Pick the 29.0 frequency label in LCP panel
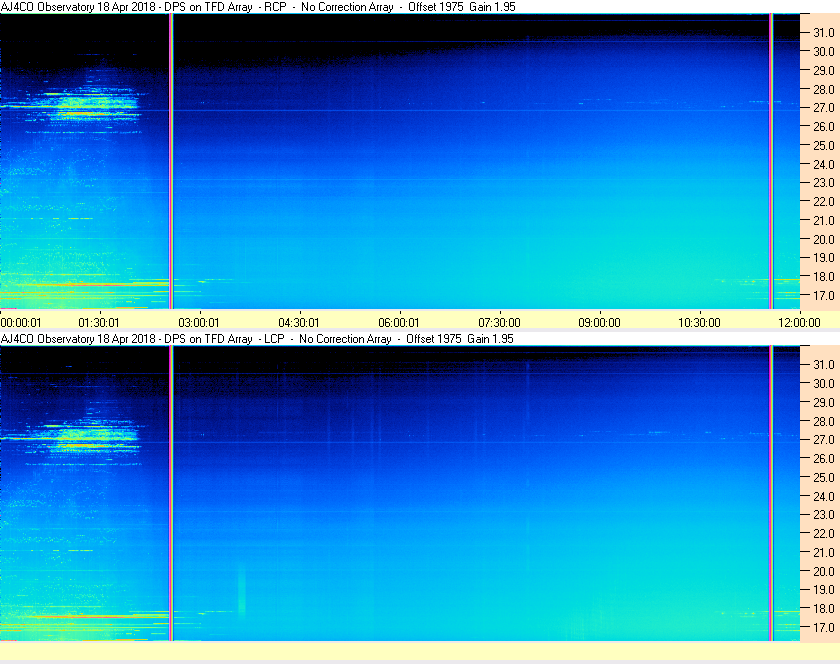The width and height of the screenshot is (840, 664). 824,402
